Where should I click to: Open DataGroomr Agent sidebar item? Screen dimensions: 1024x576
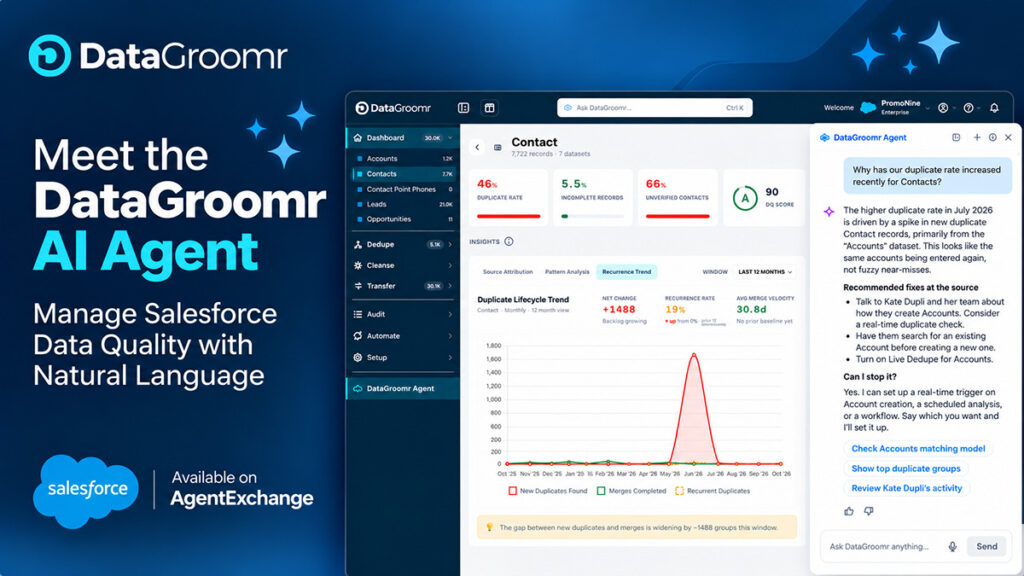(403, 389)
